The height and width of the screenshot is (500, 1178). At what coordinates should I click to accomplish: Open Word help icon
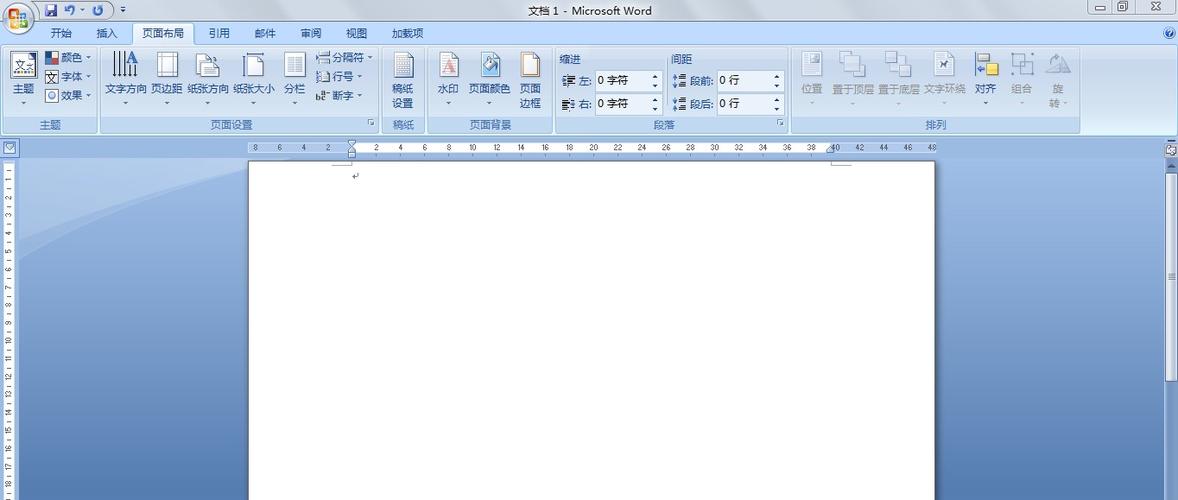1168,33
